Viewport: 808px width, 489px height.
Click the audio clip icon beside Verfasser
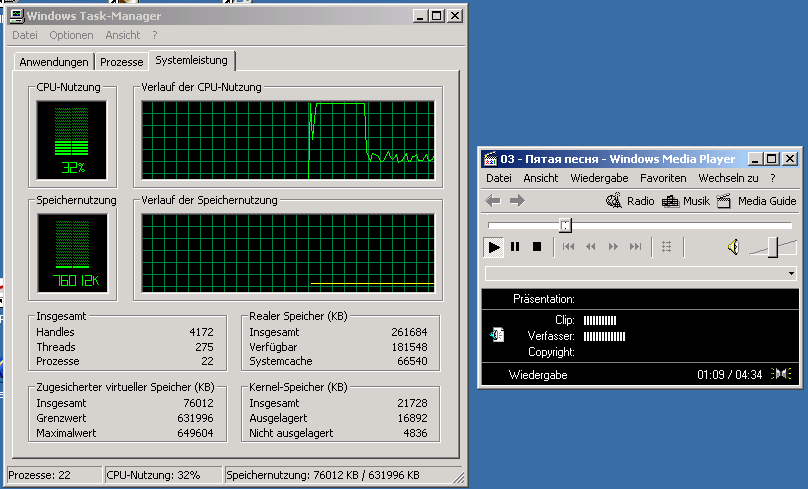[497, 335]
